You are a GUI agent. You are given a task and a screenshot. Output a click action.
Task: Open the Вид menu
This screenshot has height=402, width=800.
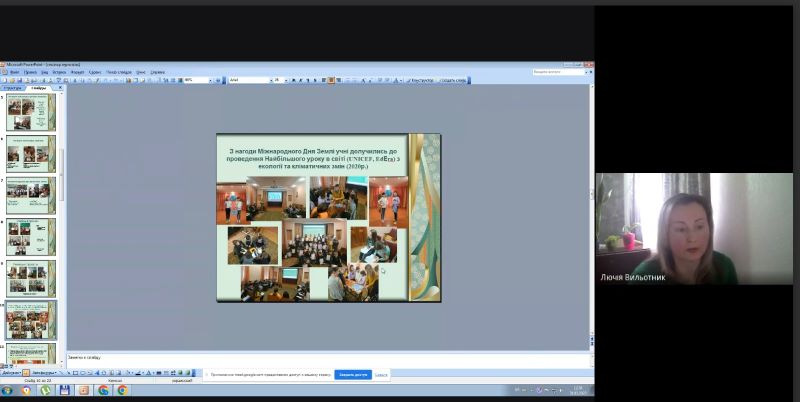click(44, 72)
